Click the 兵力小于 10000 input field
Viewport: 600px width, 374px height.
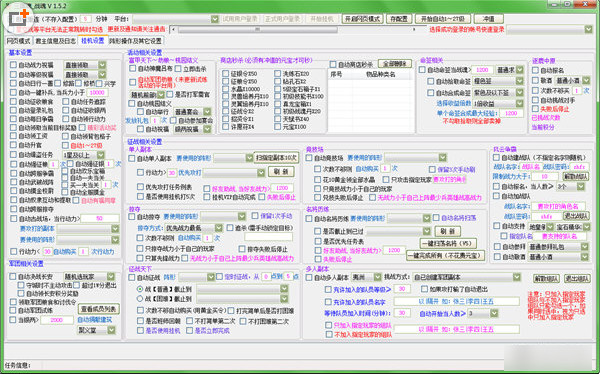coord(98,93)
